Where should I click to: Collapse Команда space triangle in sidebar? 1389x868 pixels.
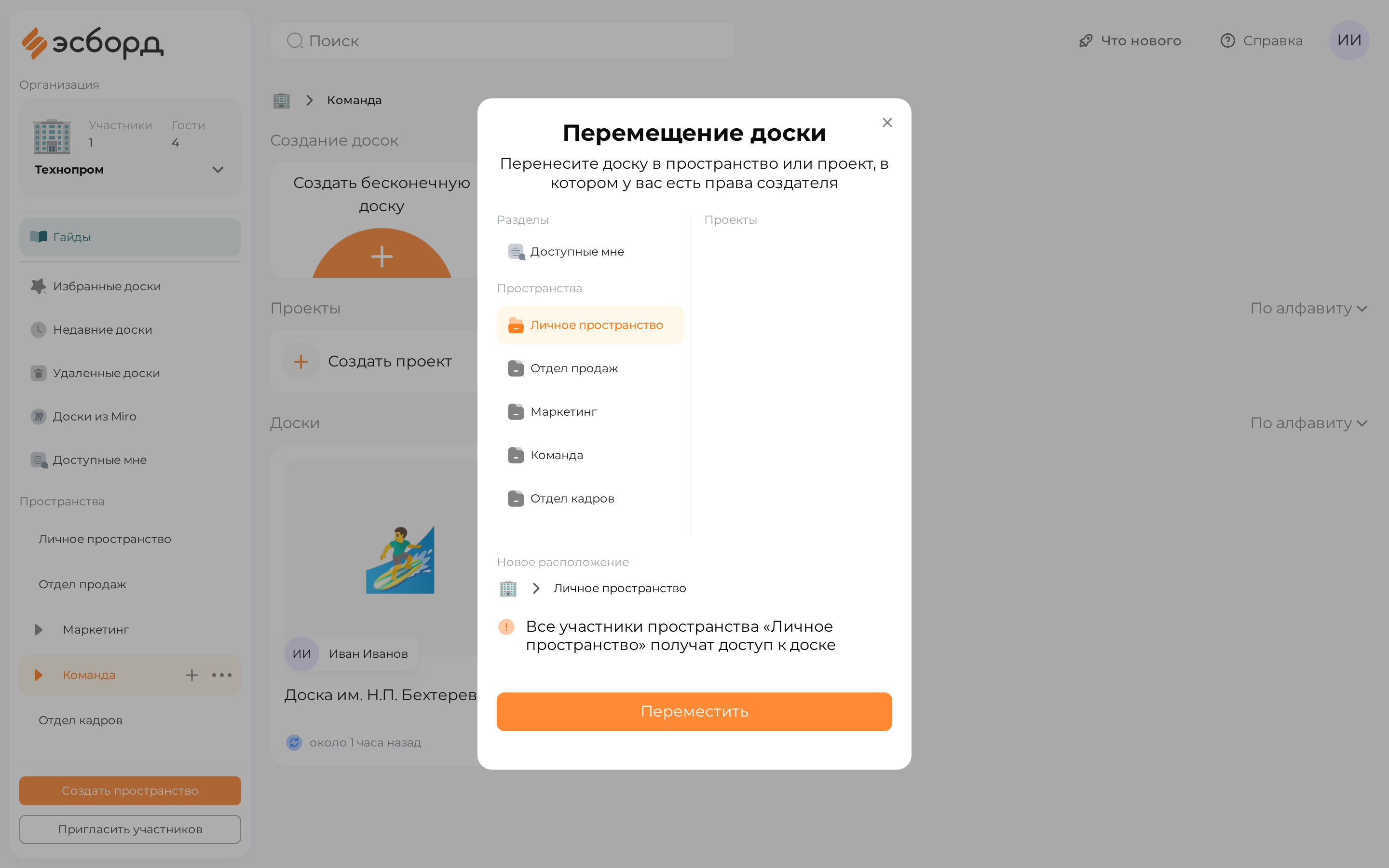pos(39,675)
